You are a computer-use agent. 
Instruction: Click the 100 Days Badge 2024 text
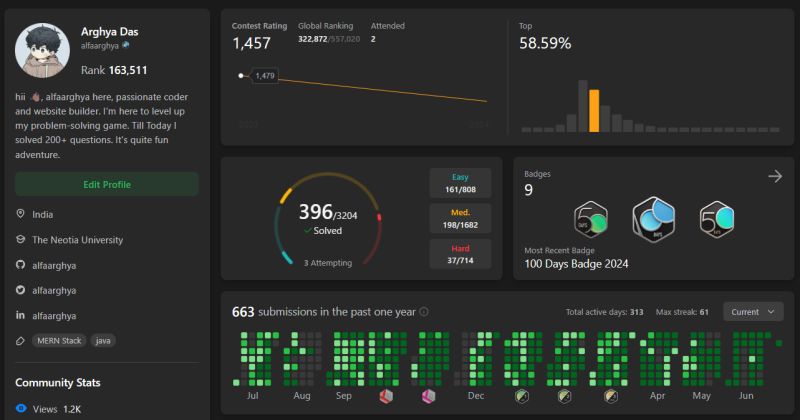coord(576,264)
